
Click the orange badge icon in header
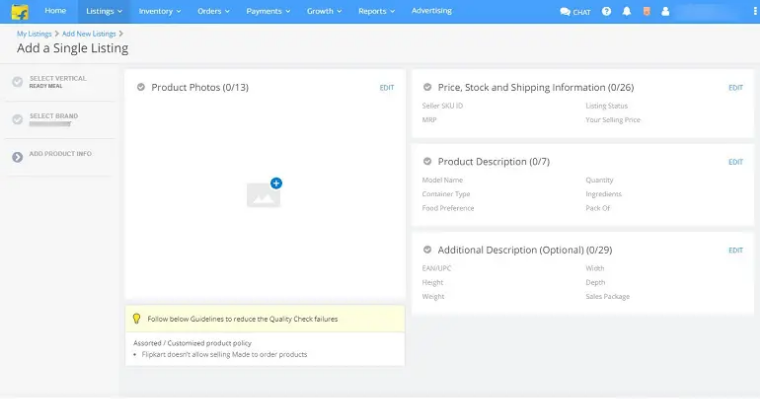647,11
